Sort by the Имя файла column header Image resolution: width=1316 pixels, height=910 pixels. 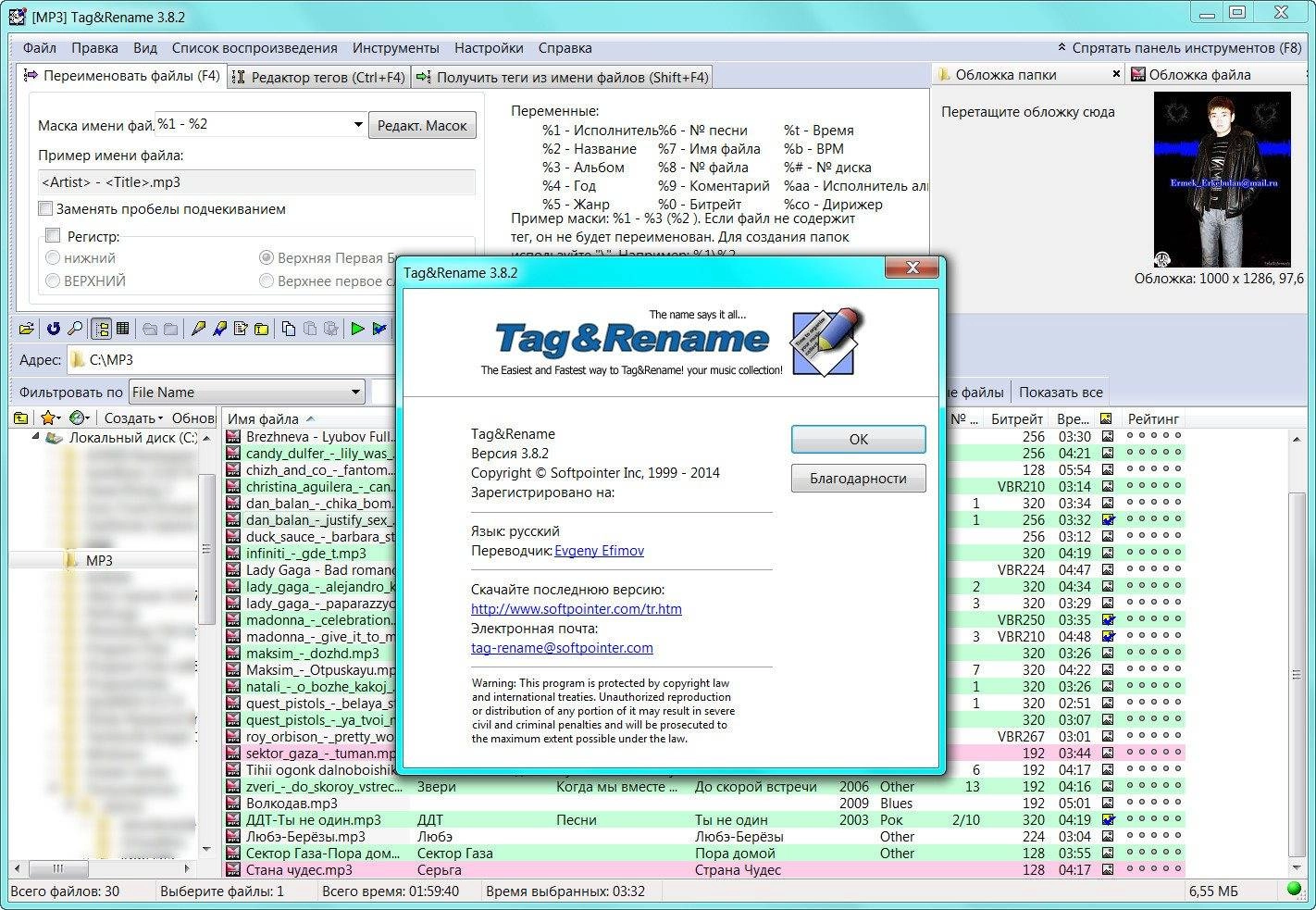click(x=271, y=418)
